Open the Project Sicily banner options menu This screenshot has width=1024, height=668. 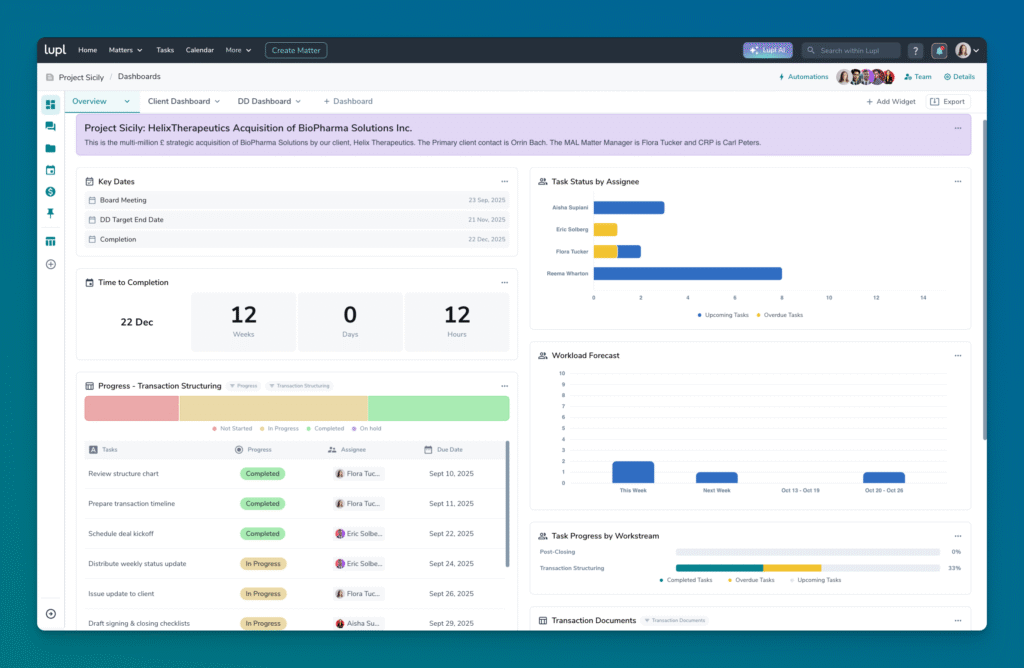click(x=957, y=128)
